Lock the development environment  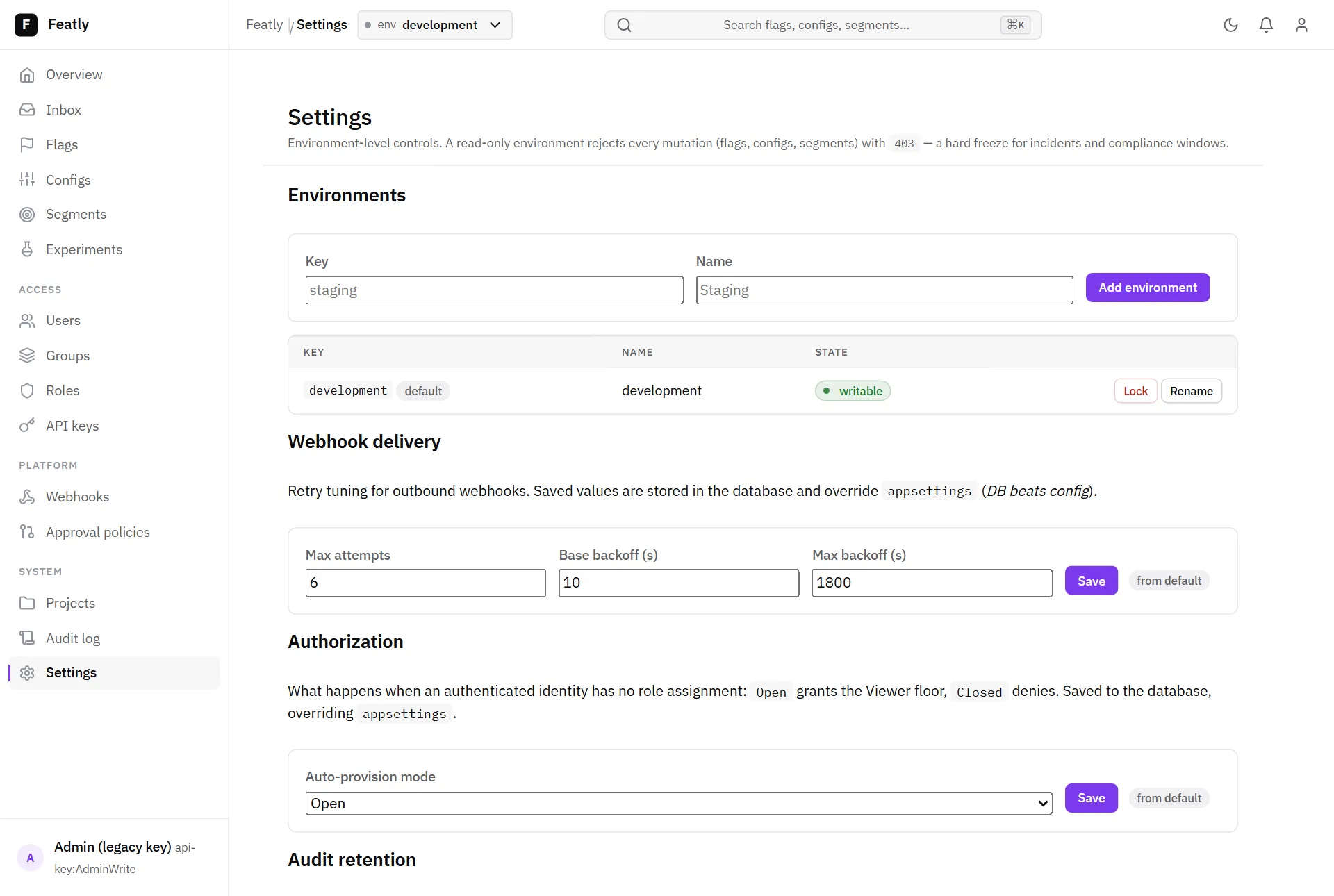pyautogui.click(x=1135, y=391)
